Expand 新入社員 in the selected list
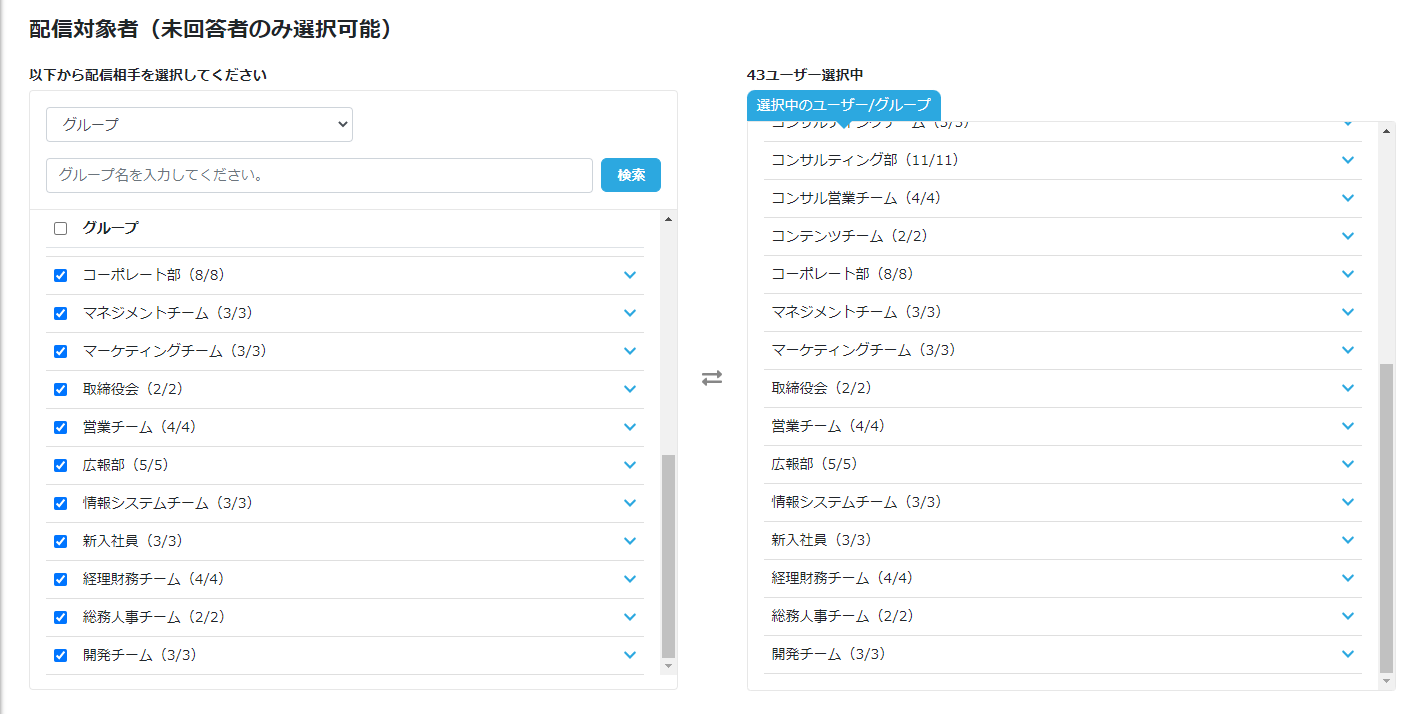The width and height of the screenshot is (1405, 714). [1348, 540]
